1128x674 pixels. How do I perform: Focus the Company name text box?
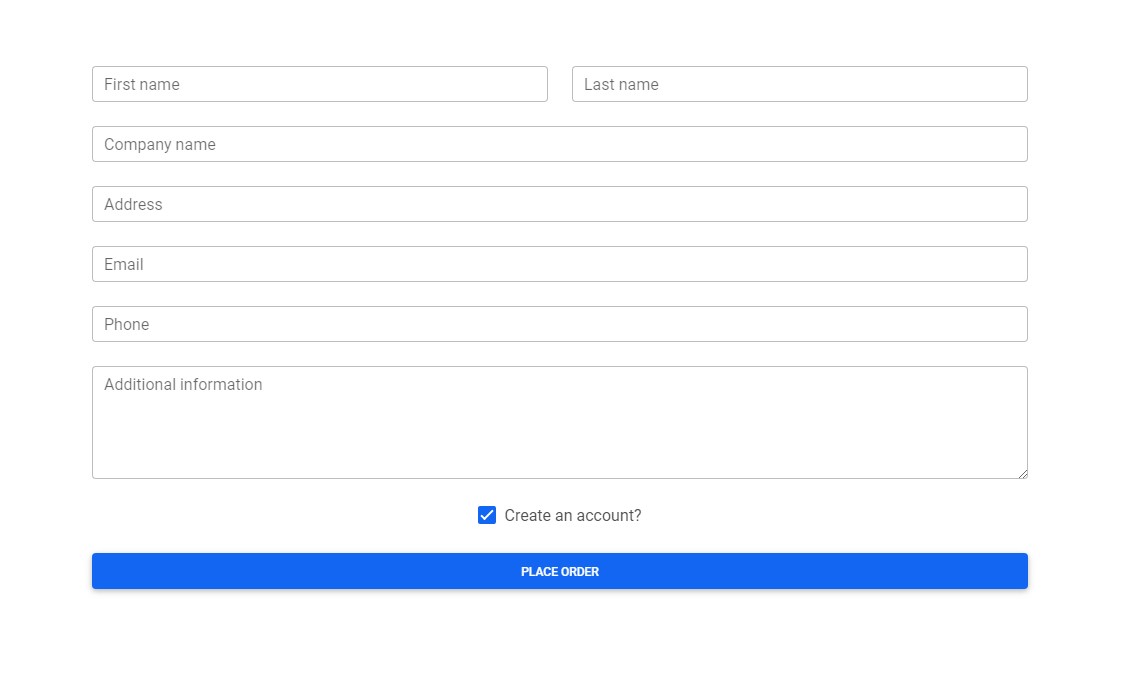560,144
